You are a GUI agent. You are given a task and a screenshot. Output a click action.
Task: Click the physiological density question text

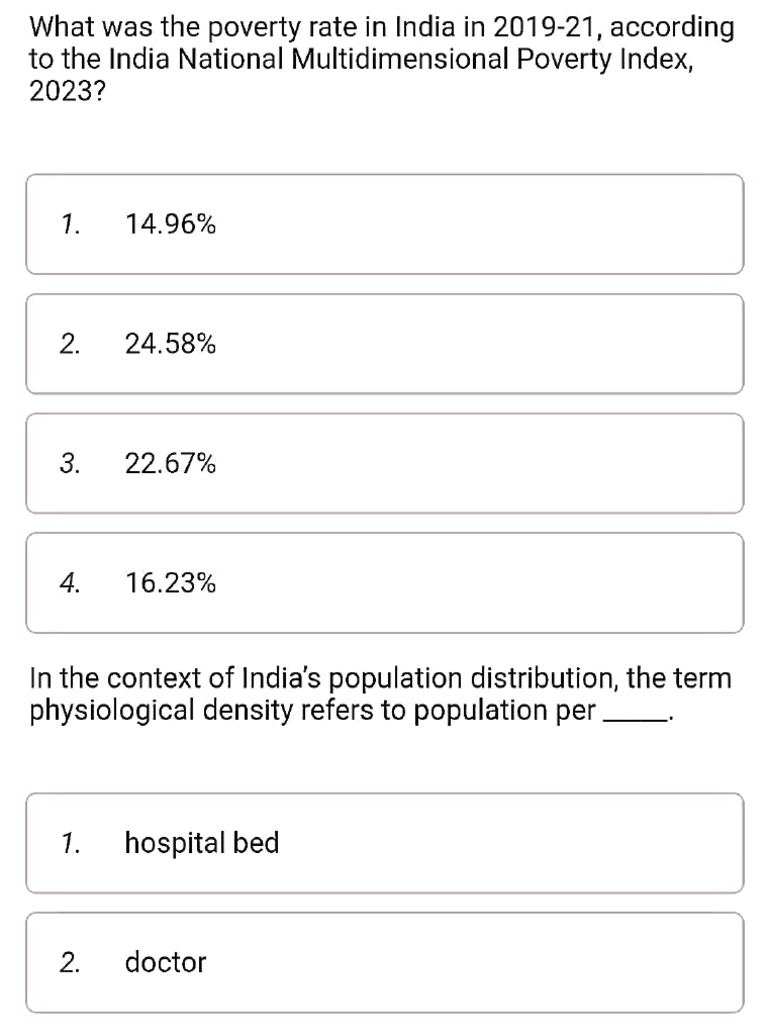point(380,695)
